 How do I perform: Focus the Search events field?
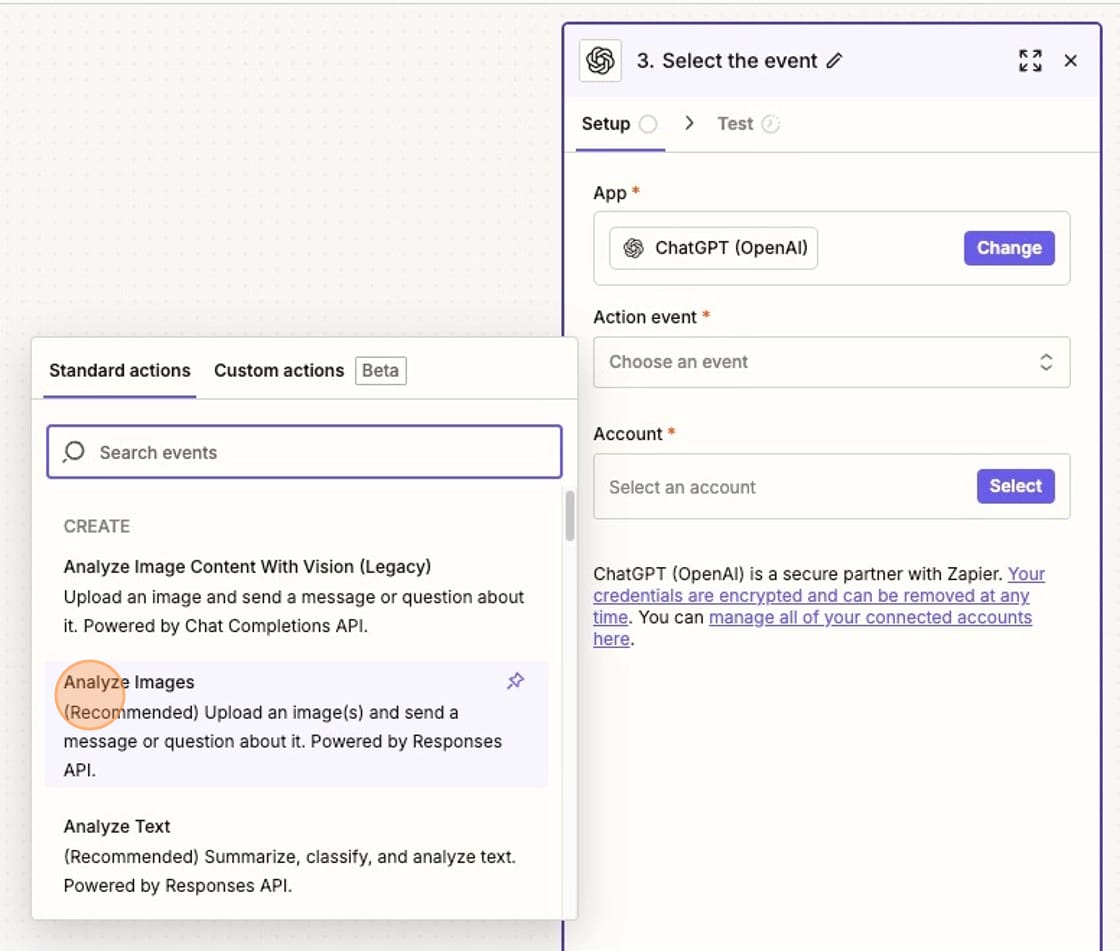pos(304,452)
